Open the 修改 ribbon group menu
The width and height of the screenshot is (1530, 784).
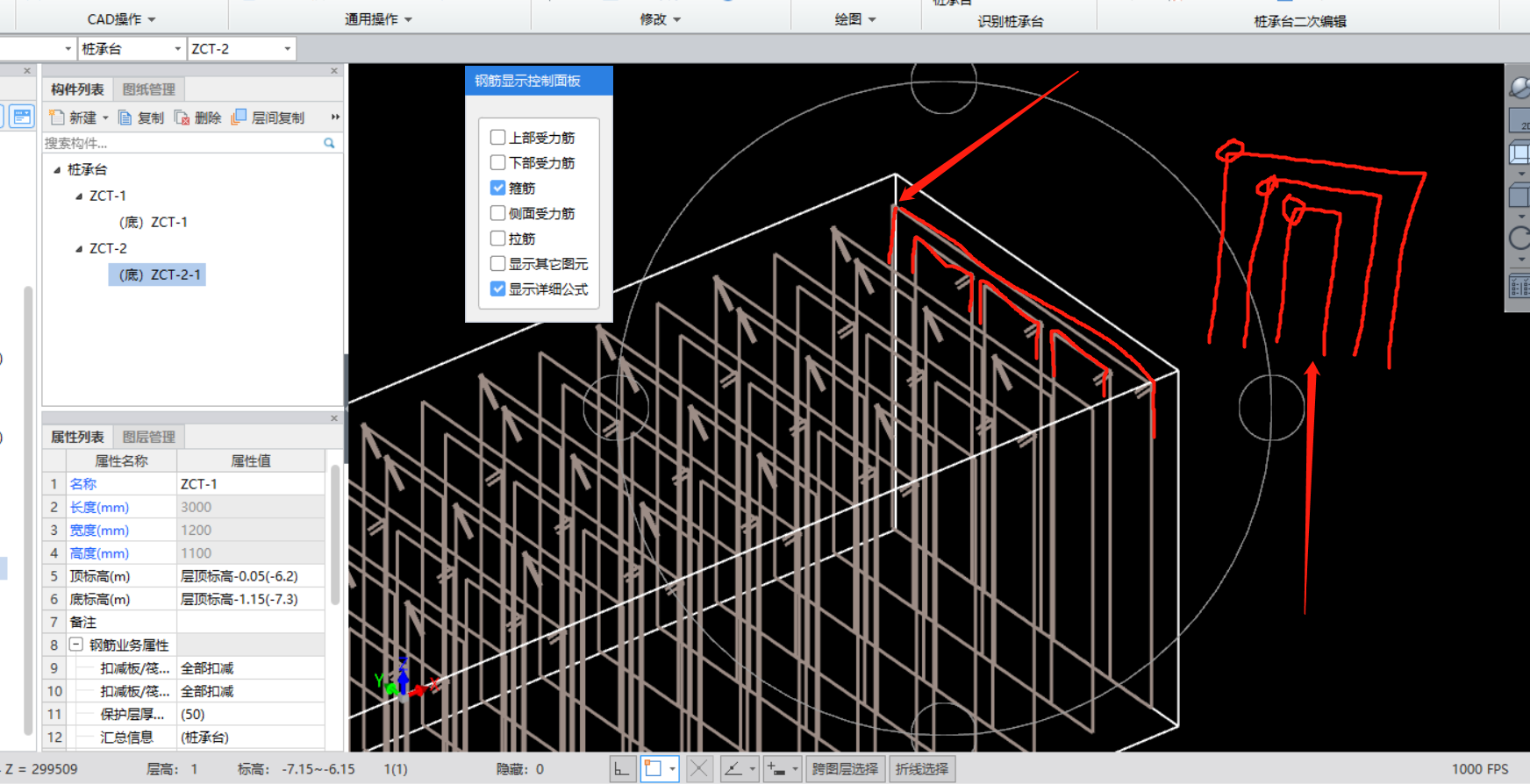point(660,19)
